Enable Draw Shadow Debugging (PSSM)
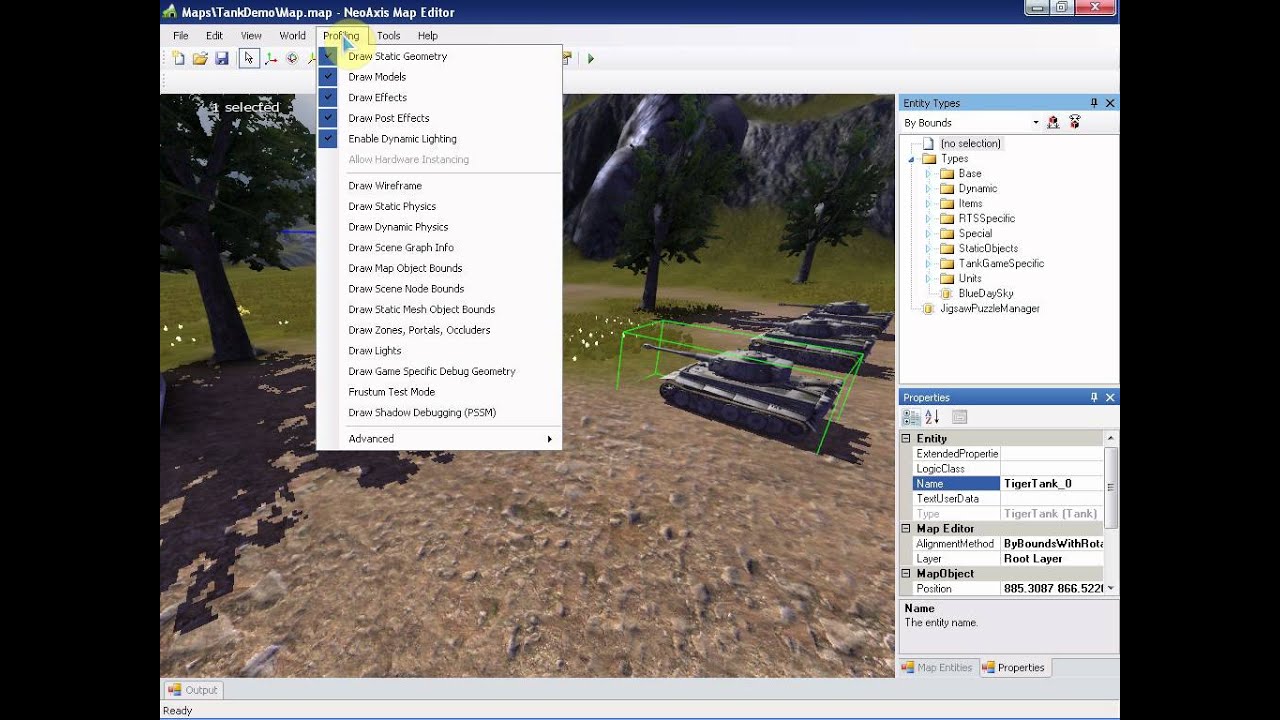The height and width of the screenshot is (720, 1280). click(439, 412)
